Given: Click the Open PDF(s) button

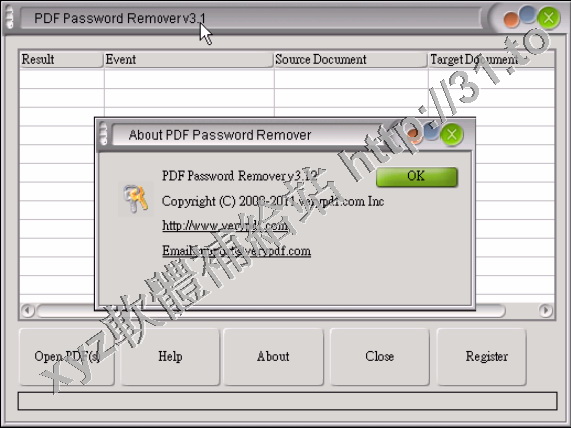Looking at the screenshot, I should point(67,357).
